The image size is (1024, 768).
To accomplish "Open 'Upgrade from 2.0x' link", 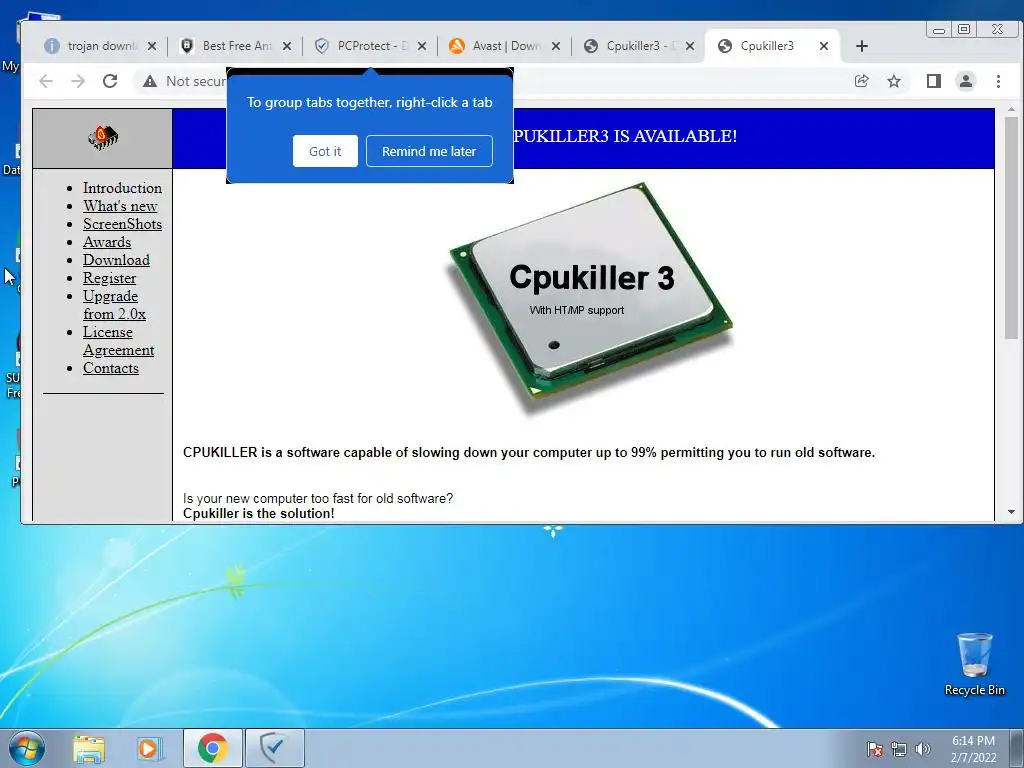I will [114, 305].
